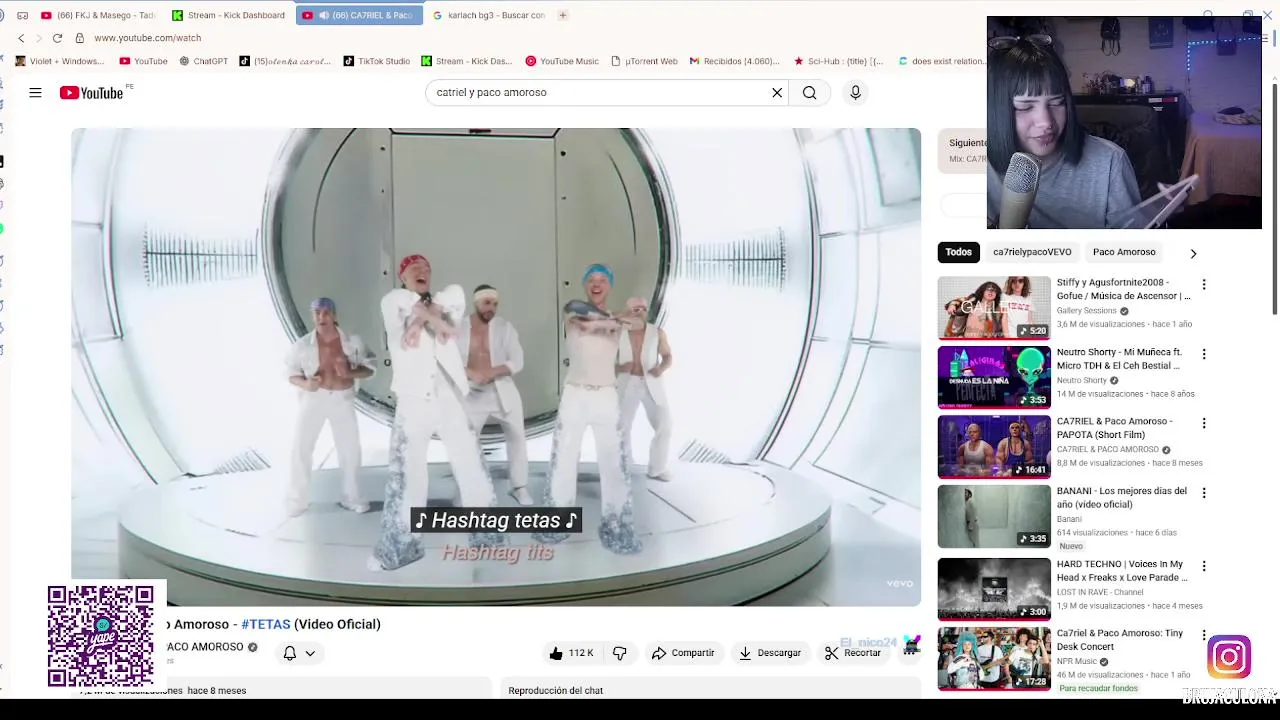
Task: Open the HARD TECHNO video thumbnail
Action: tap(994, 589)
